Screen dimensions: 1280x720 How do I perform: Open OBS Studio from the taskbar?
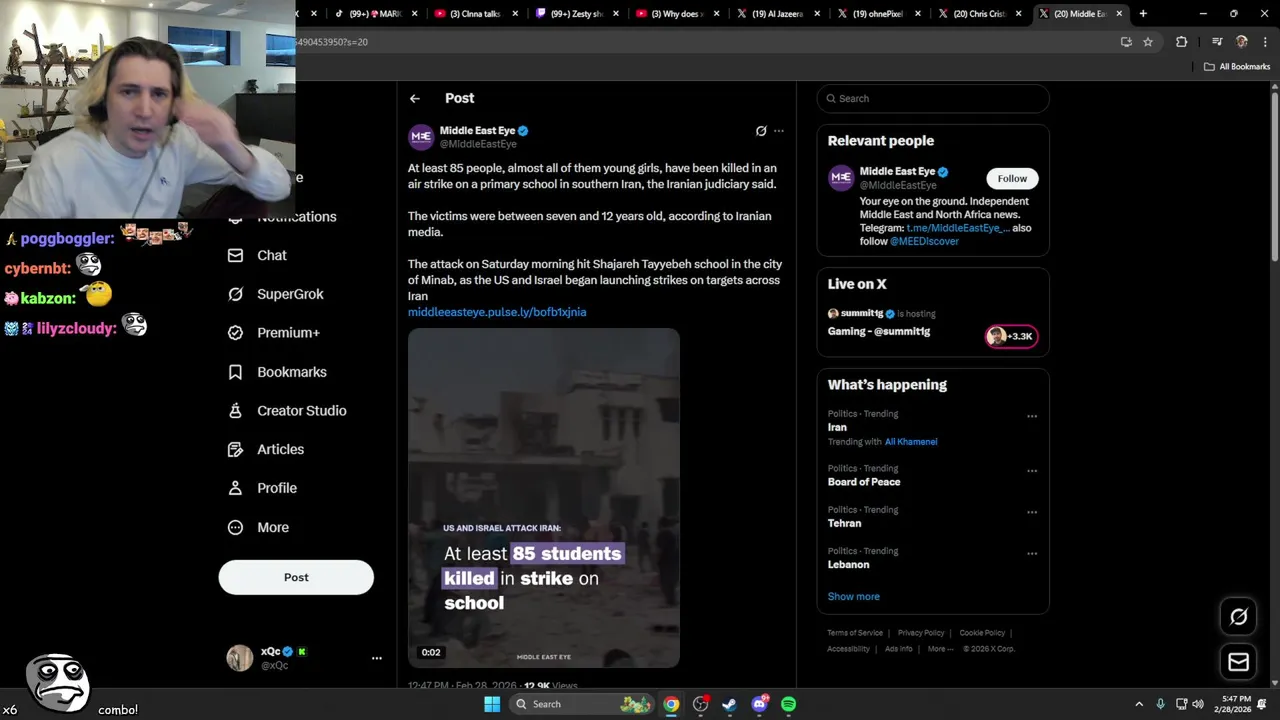click(x=701, y=704)
